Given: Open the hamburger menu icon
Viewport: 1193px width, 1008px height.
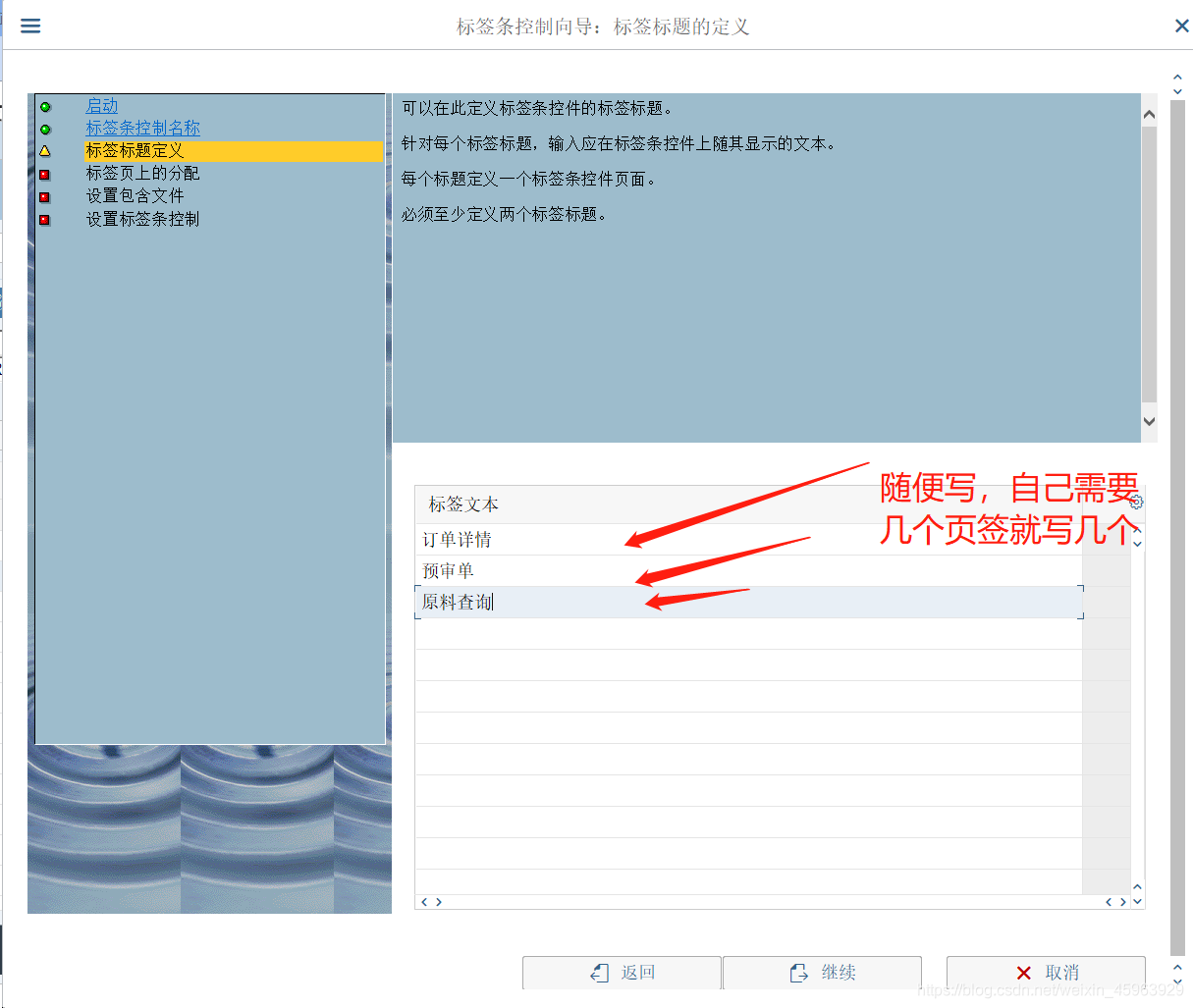Looking at the screenshot, I should coord(30,26).
